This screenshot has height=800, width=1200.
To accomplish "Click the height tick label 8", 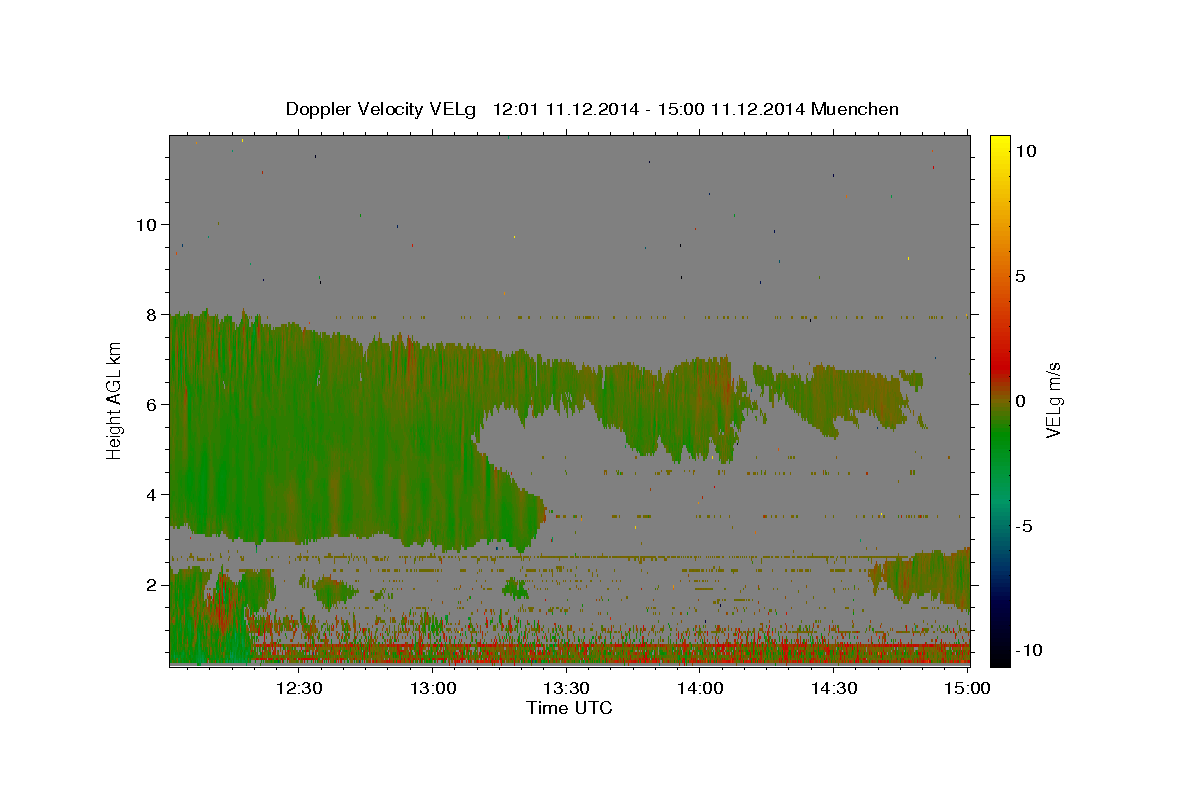I will point(152,314).
